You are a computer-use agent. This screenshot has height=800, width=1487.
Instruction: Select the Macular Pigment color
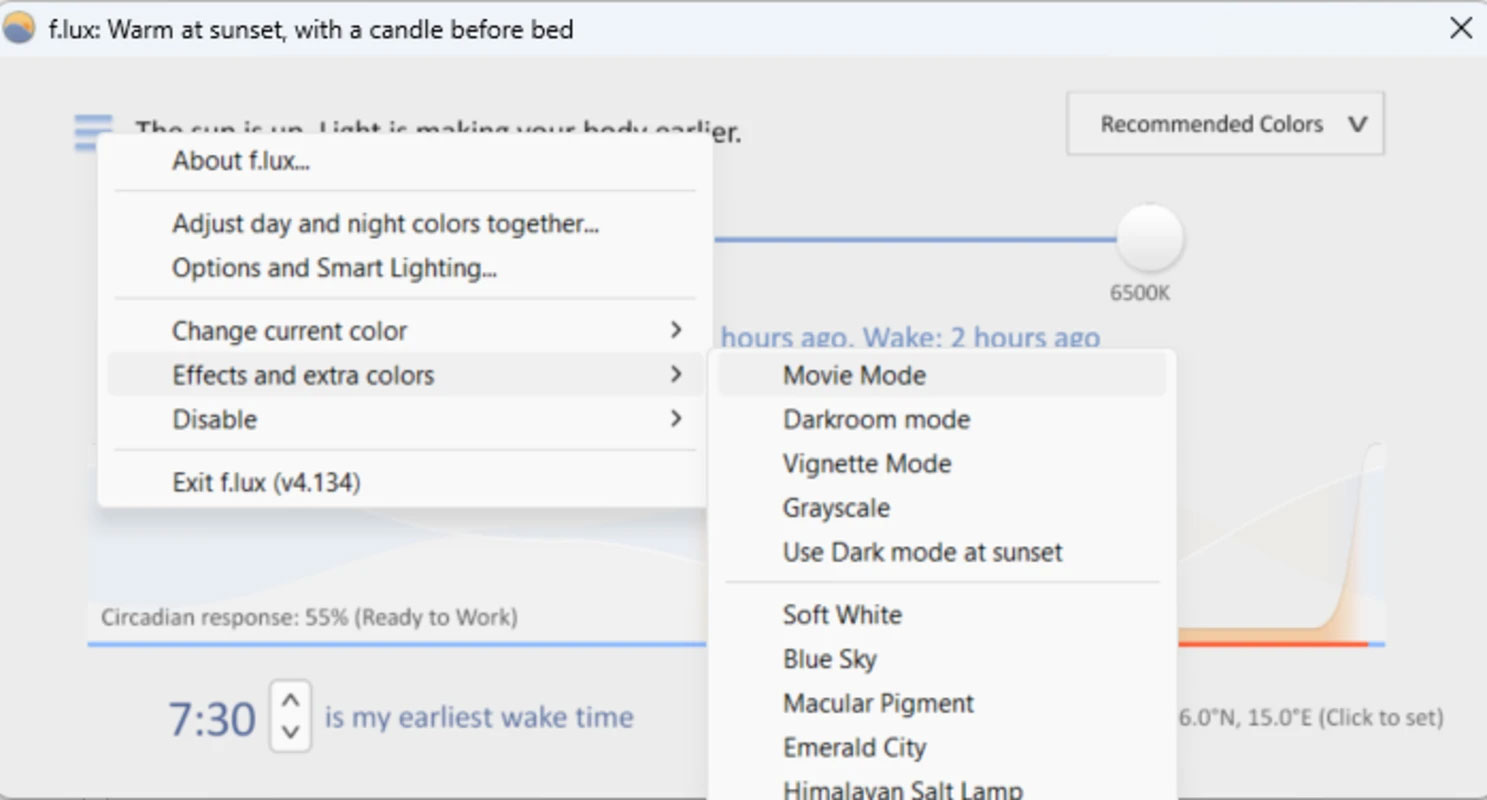(942, 703)
